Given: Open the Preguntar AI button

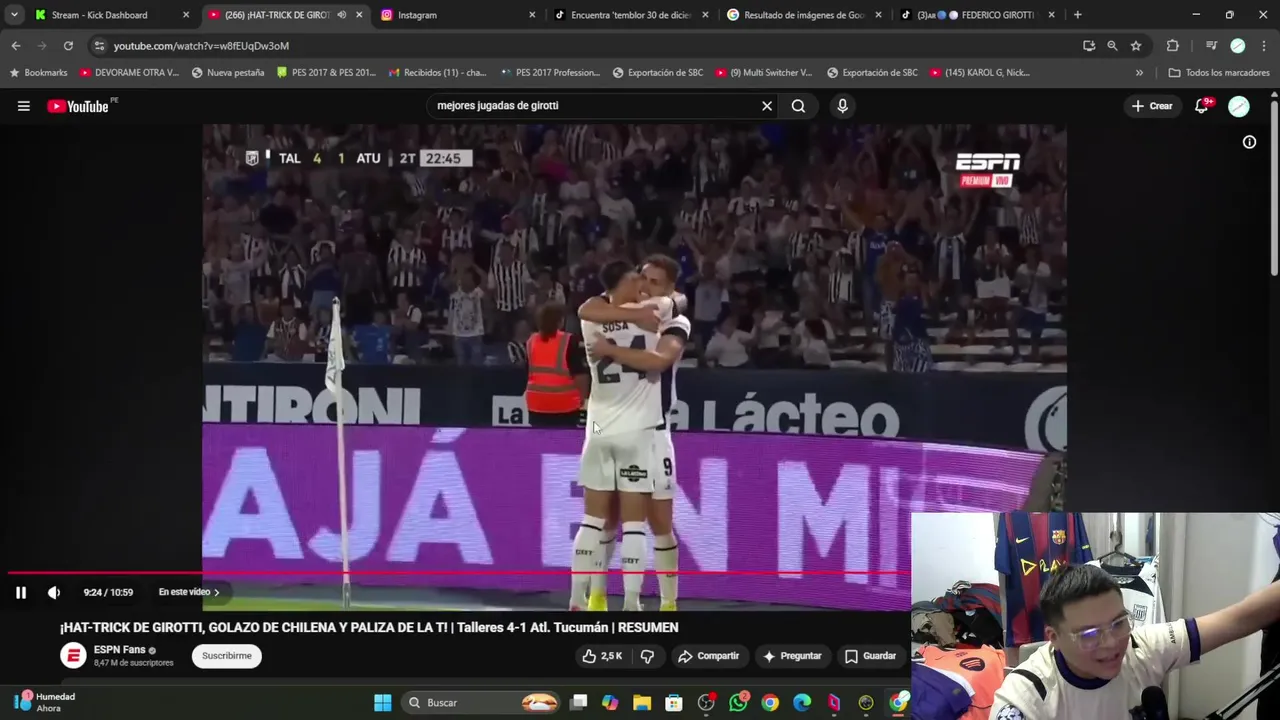Looking at the screenshot, I should pyautogui.click(x=792, y=656).
